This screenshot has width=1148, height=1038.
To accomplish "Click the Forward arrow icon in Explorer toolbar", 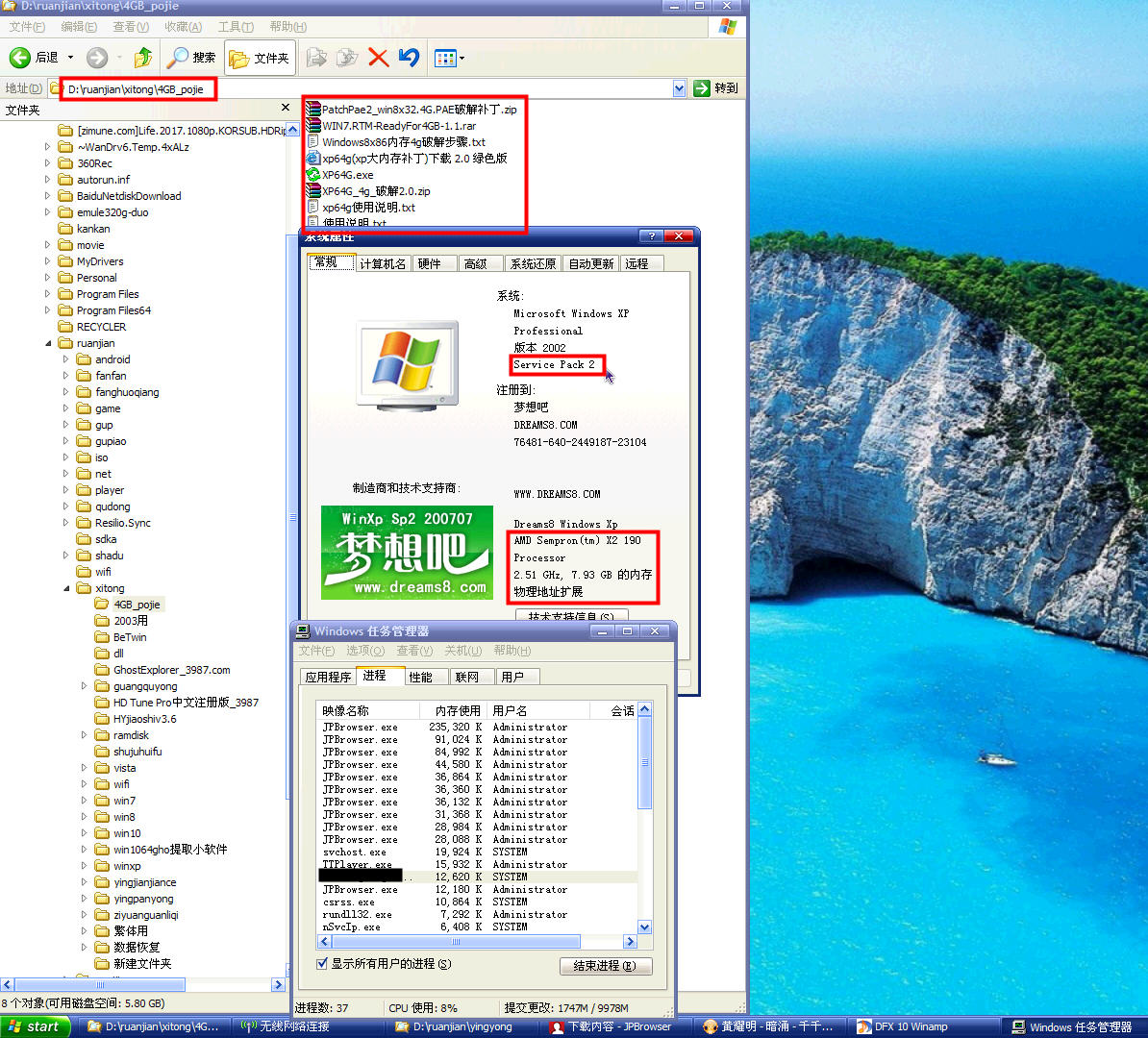I will [97, 57].
